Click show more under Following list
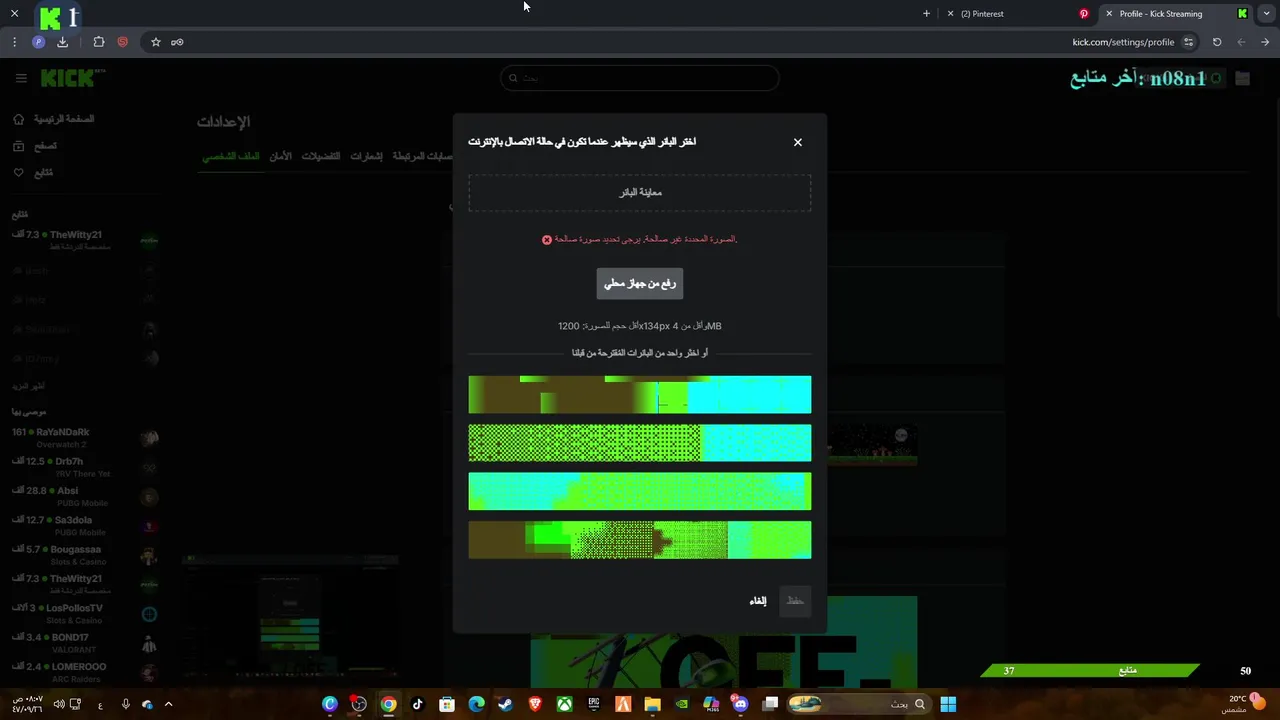1280x720 pixels. pyautogui.click(x=28, y=386)
